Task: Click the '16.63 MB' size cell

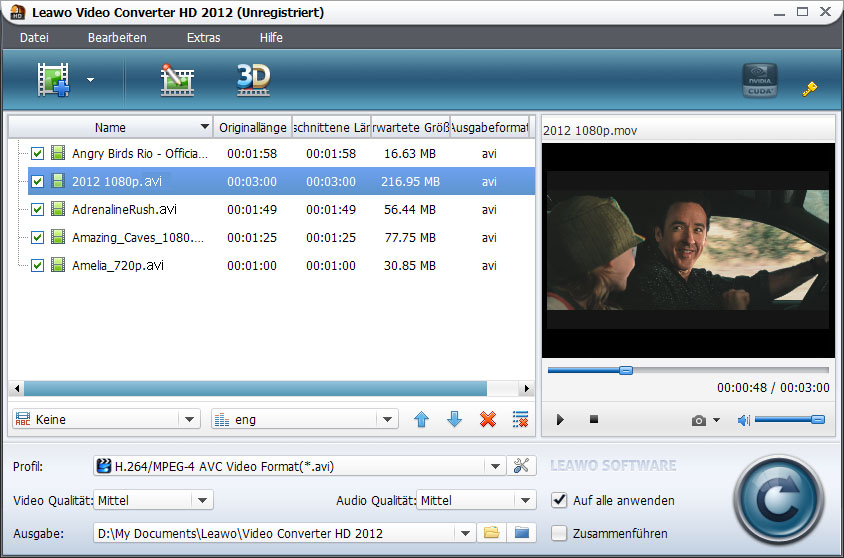Action: point(410,153)
